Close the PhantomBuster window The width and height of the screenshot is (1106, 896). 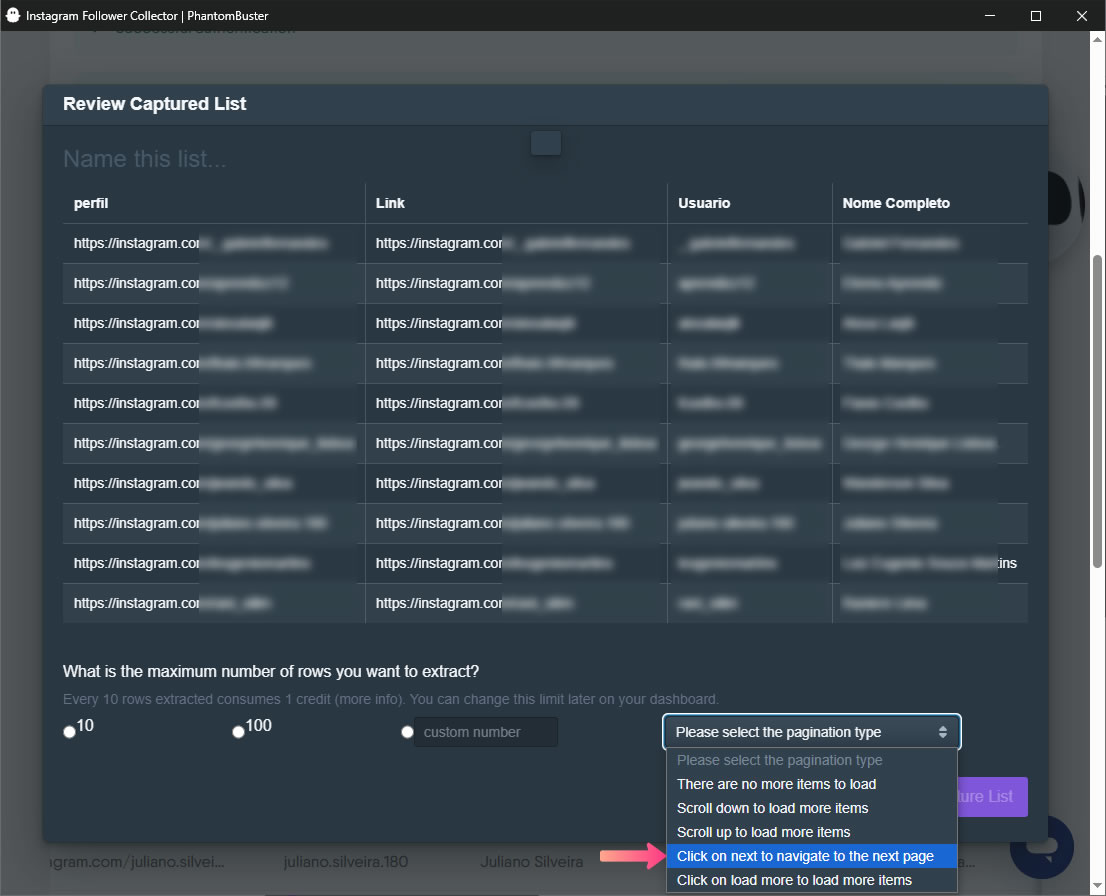point(1081,16)
